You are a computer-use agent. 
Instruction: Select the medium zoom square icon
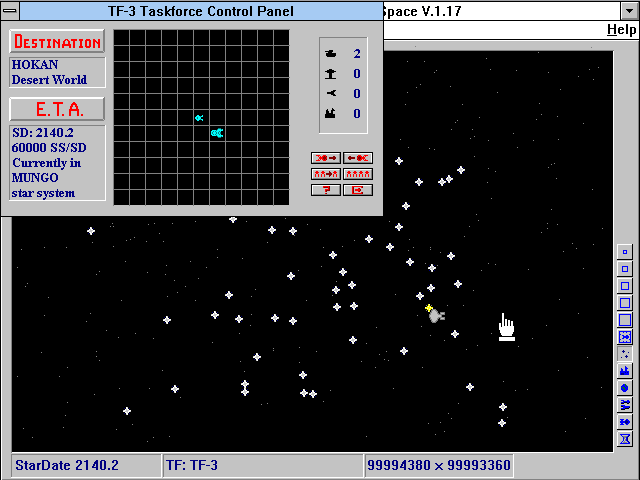(x=624, y=286)
